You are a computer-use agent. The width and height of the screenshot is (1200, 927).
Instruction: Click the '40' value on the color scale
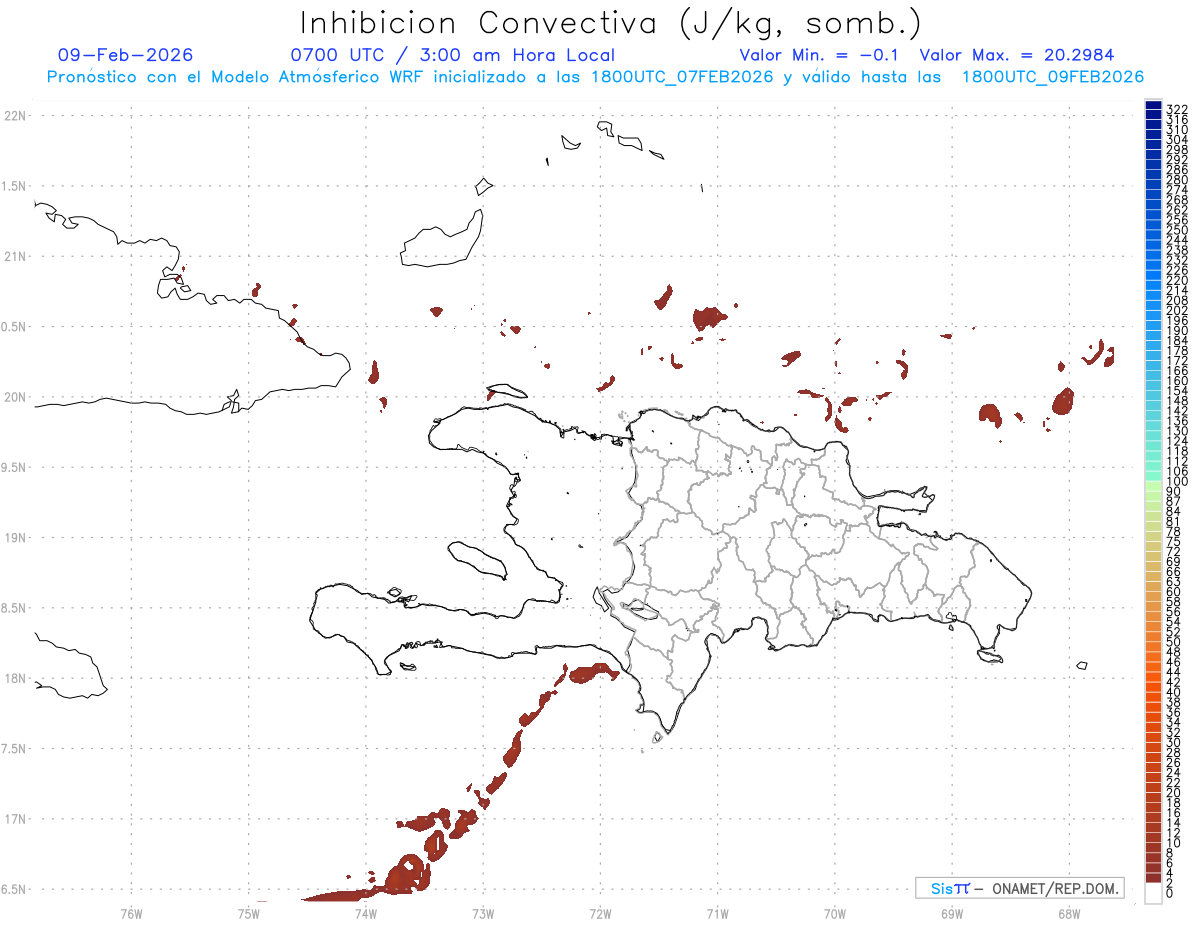tap(1174, 692)
